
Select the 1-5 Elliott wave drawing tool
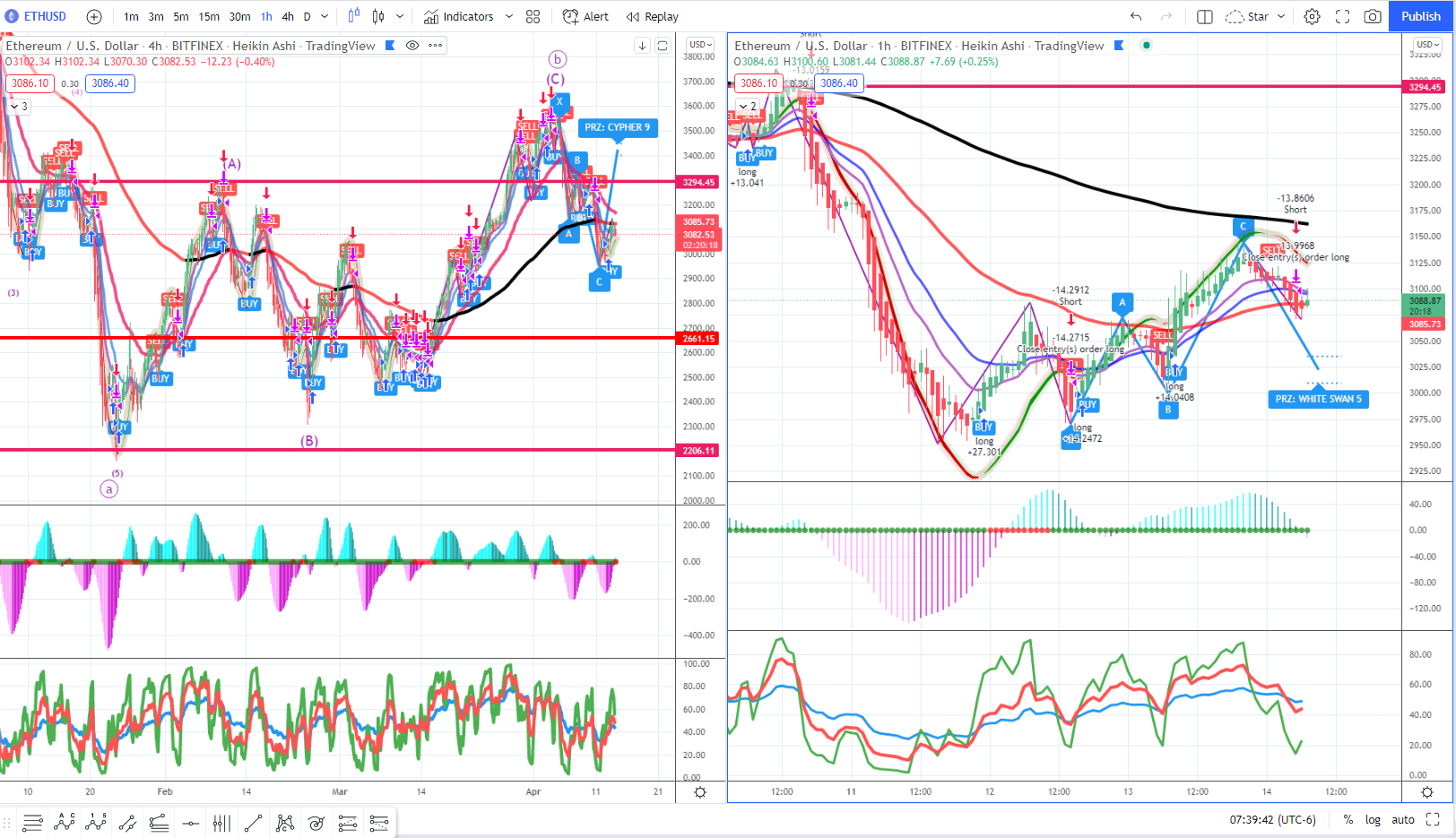pyautogui.click(x=96, y=823)
